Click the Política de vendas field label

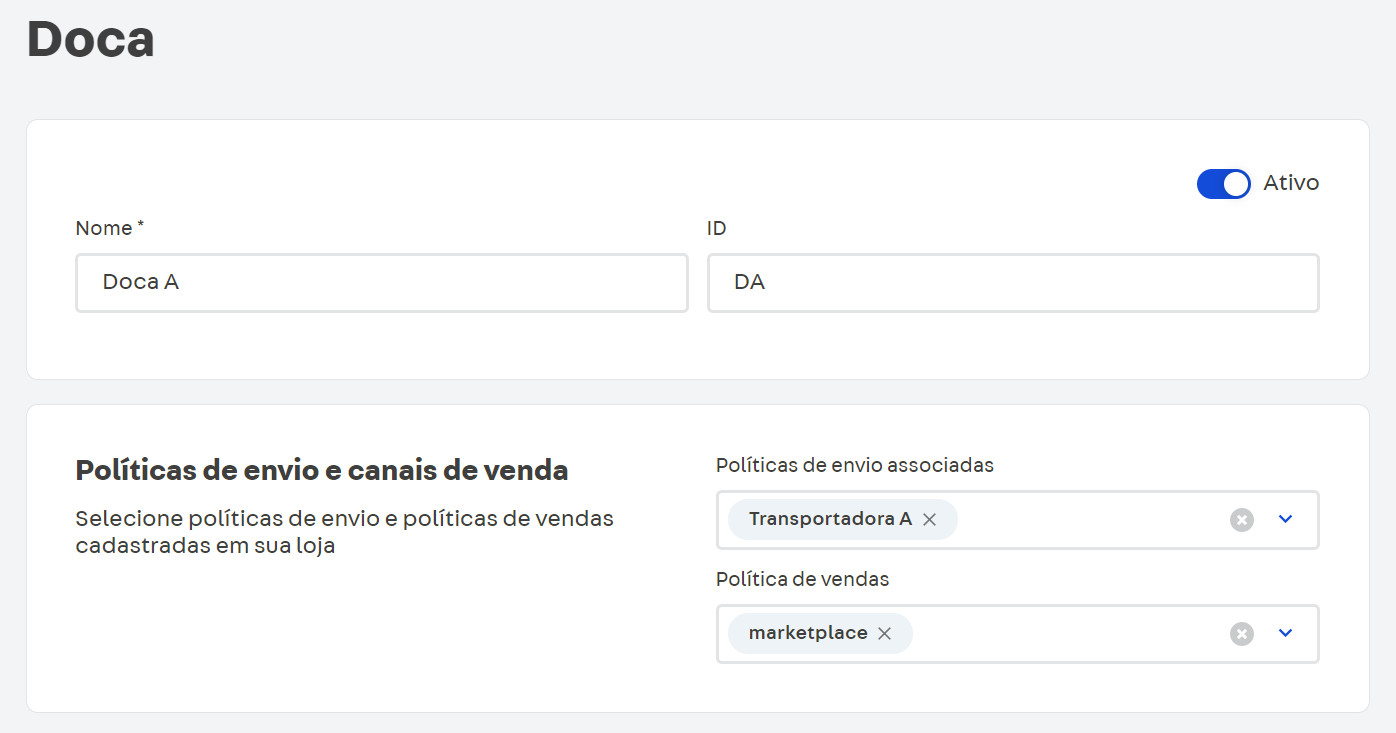click(801, 579)
